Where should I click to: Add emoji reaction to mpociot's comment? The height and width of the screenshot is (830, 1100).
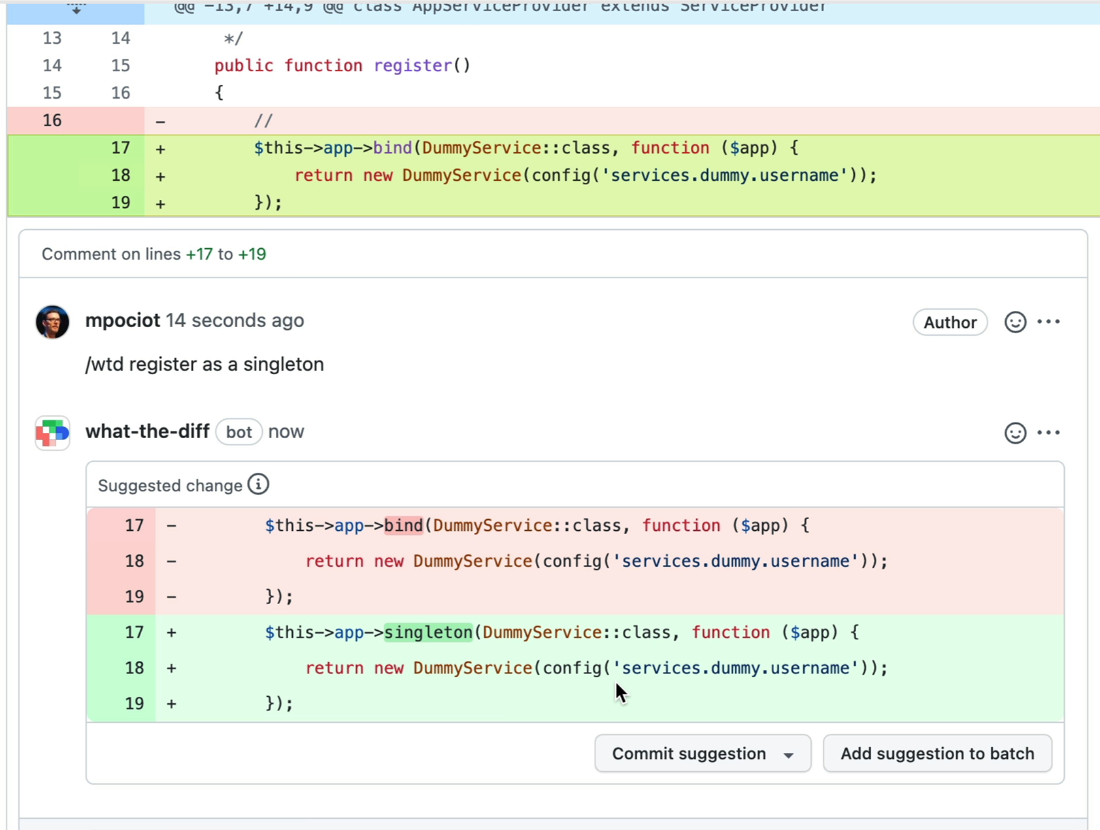pyautogui.click(x=1015, y=322)
